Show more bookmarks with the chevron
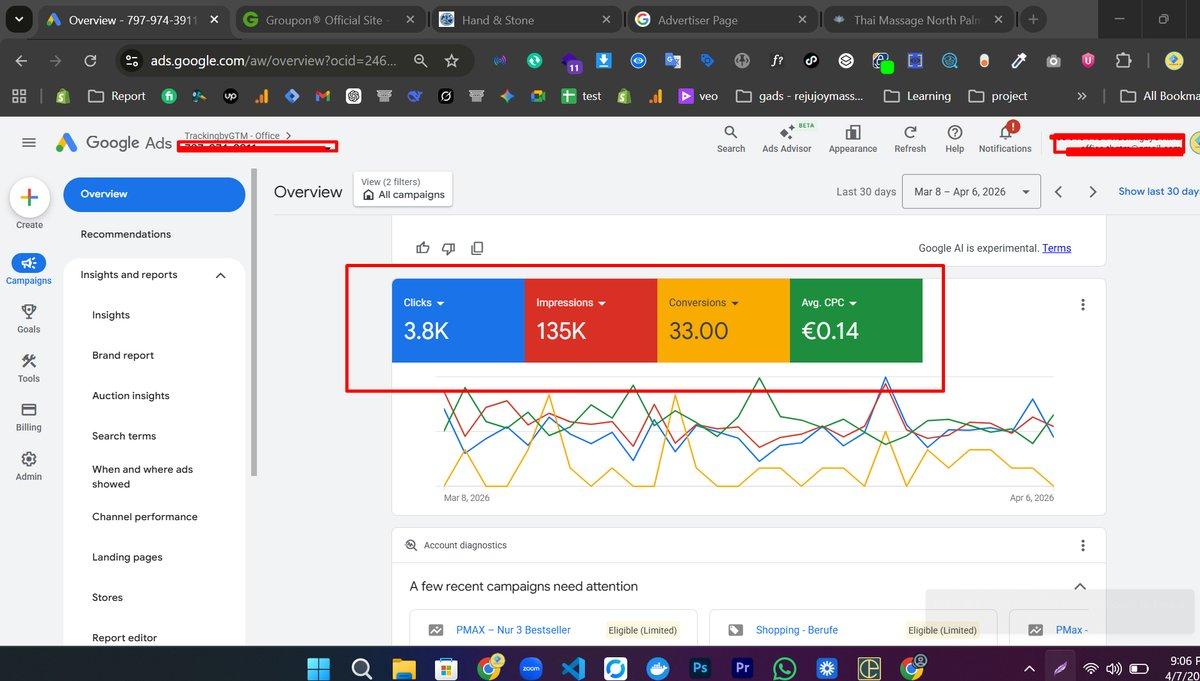Screen dimensions: 1200x681 1081,96
